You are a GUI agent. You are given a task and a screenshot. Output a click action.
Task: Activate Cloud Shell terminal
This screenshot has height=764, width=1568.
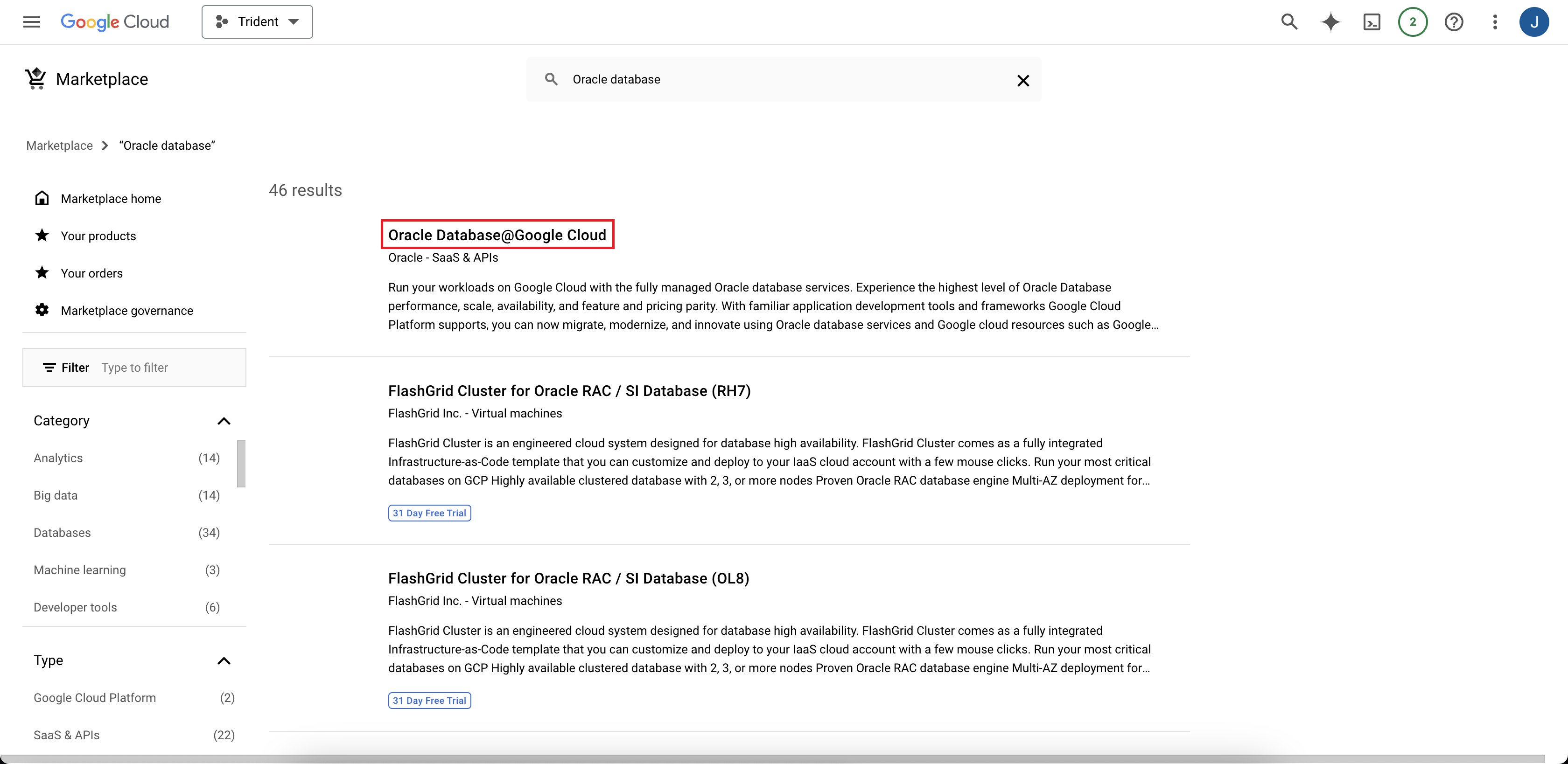click(1372, 22)
